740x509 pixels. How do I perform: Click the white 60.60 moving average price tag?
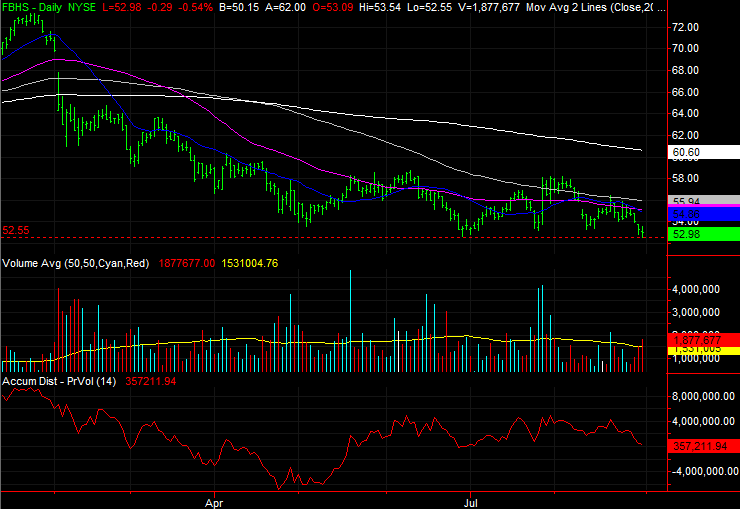pyautogui.click(x=704, y=152)
